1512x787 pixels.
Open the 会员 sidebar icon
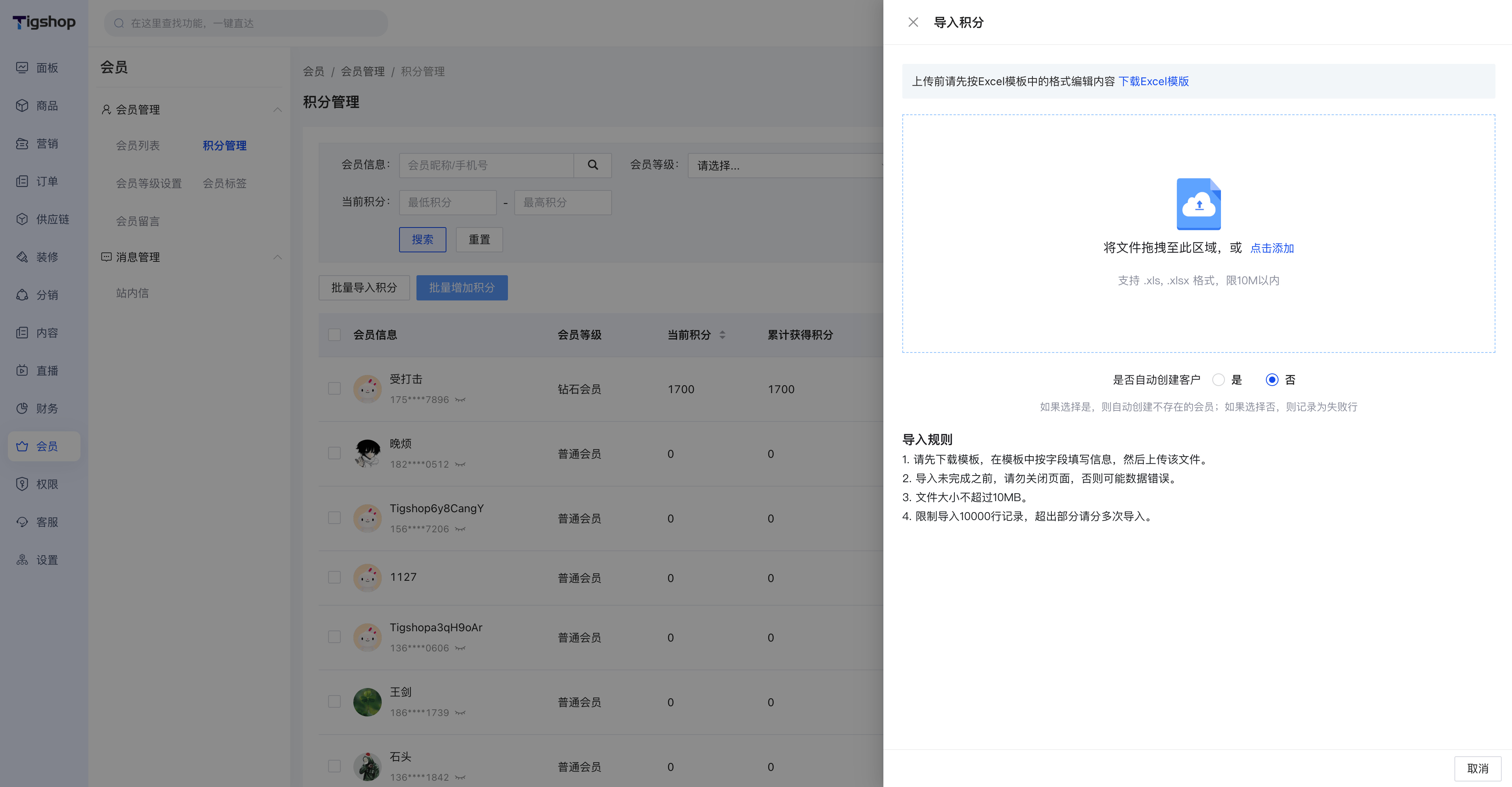(22, 446)
